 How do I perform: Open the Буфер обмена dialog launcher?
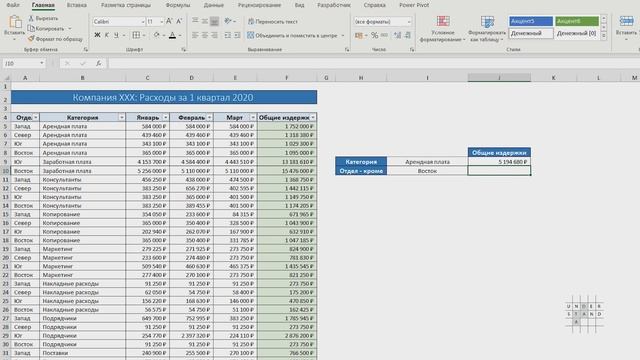coord(86,49)
